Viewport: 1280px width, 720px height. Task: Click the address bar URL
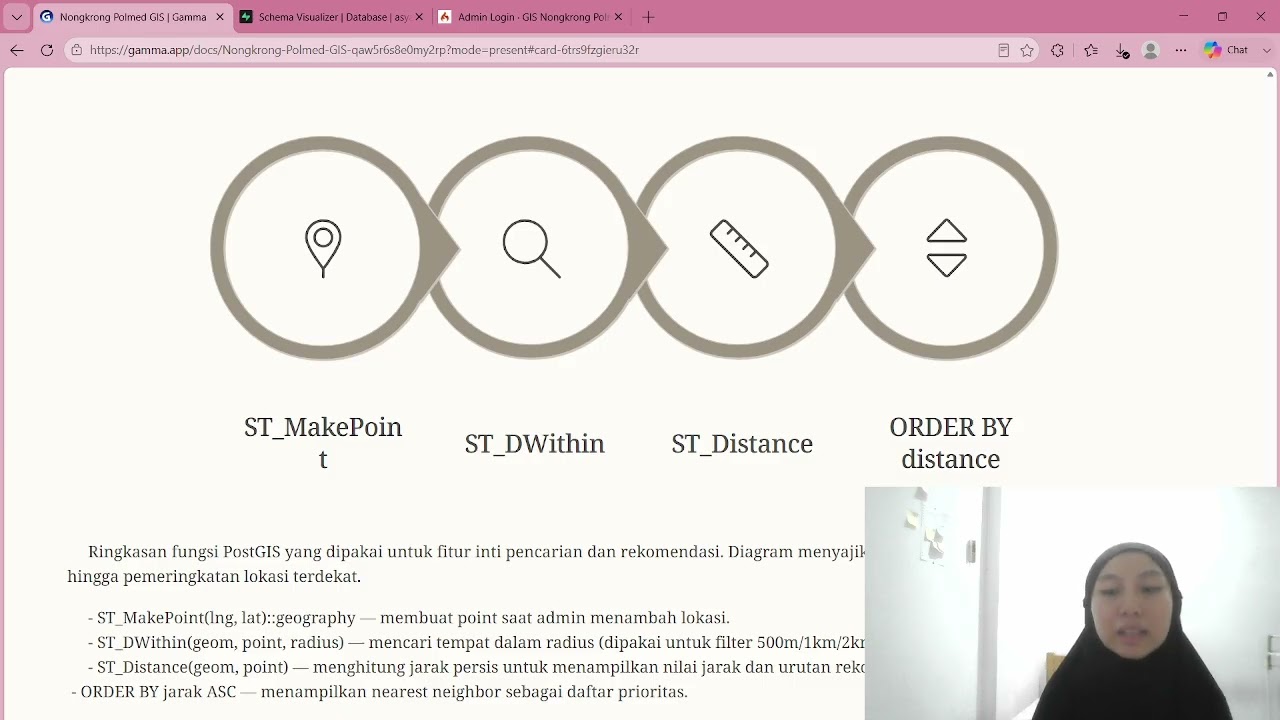364,50
